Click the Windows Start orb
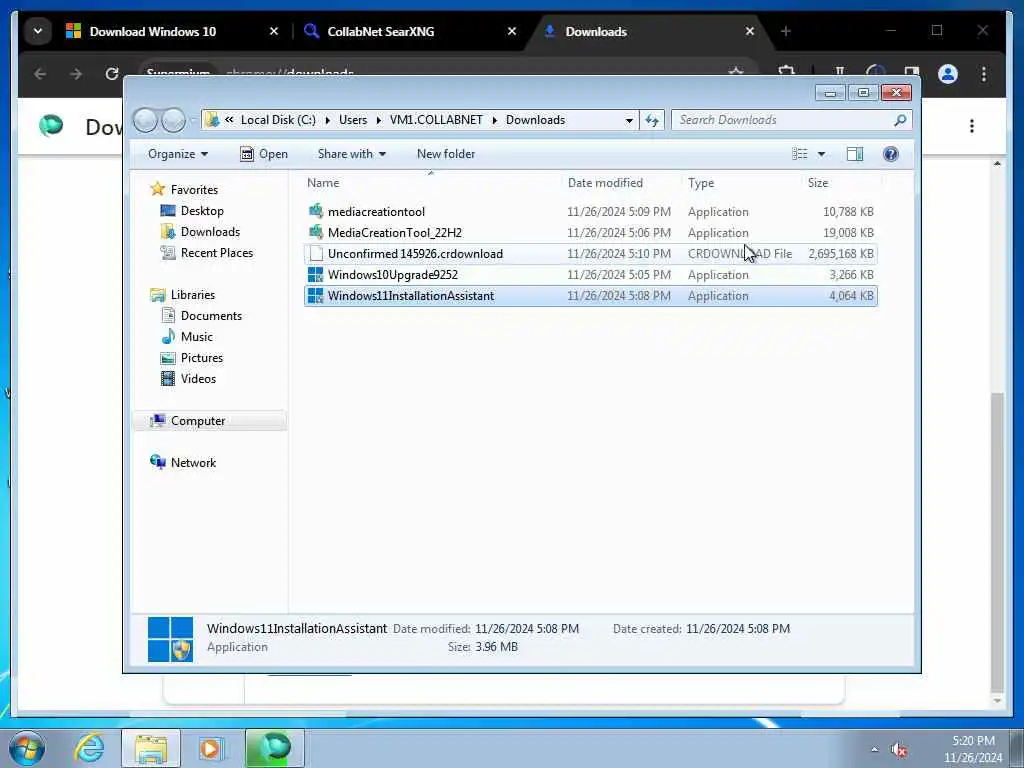Viewport: 1024px width, 768px height. click(x=27, y=748)
